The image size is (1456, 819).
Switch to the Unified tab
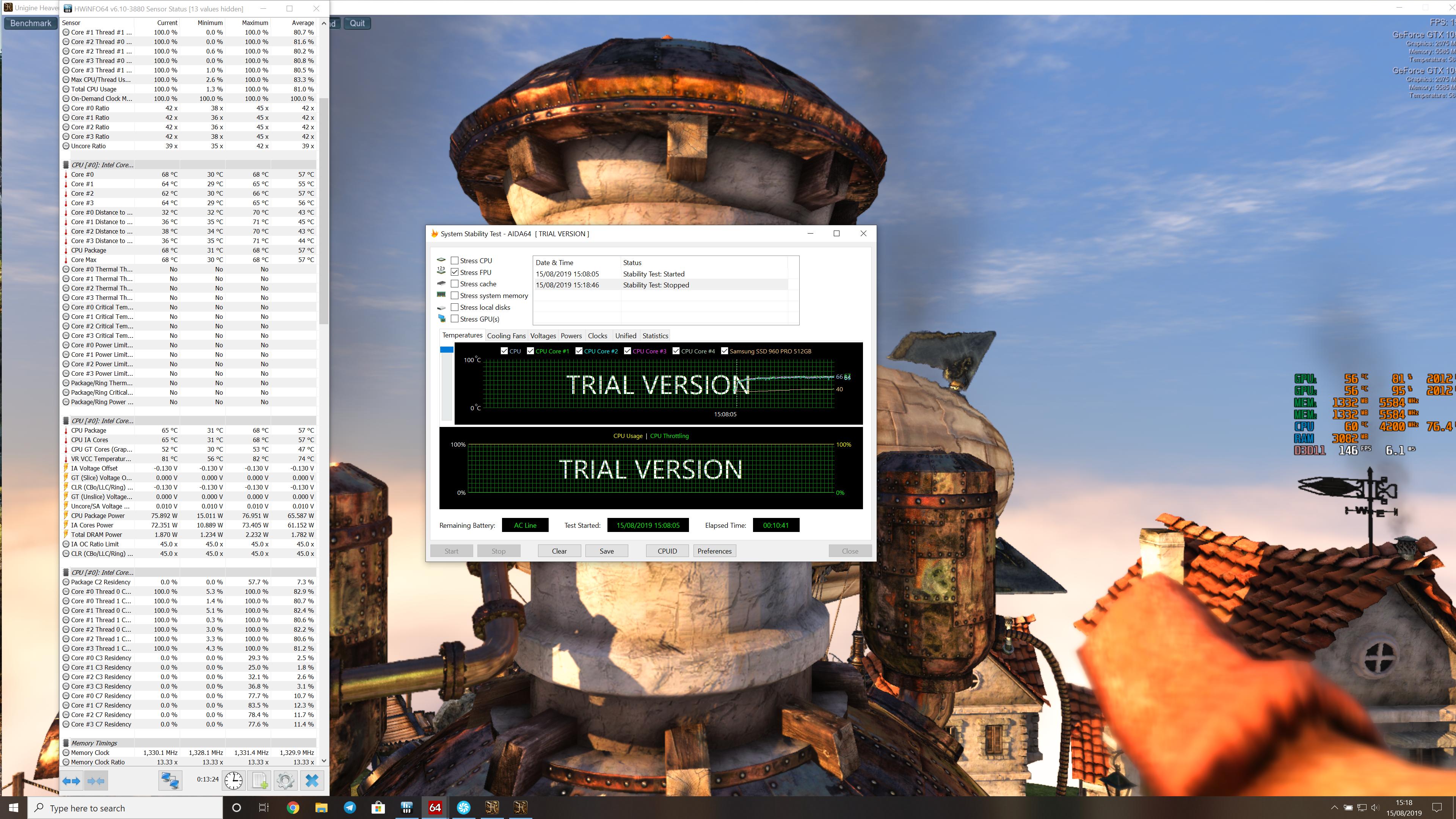[625, 336]
